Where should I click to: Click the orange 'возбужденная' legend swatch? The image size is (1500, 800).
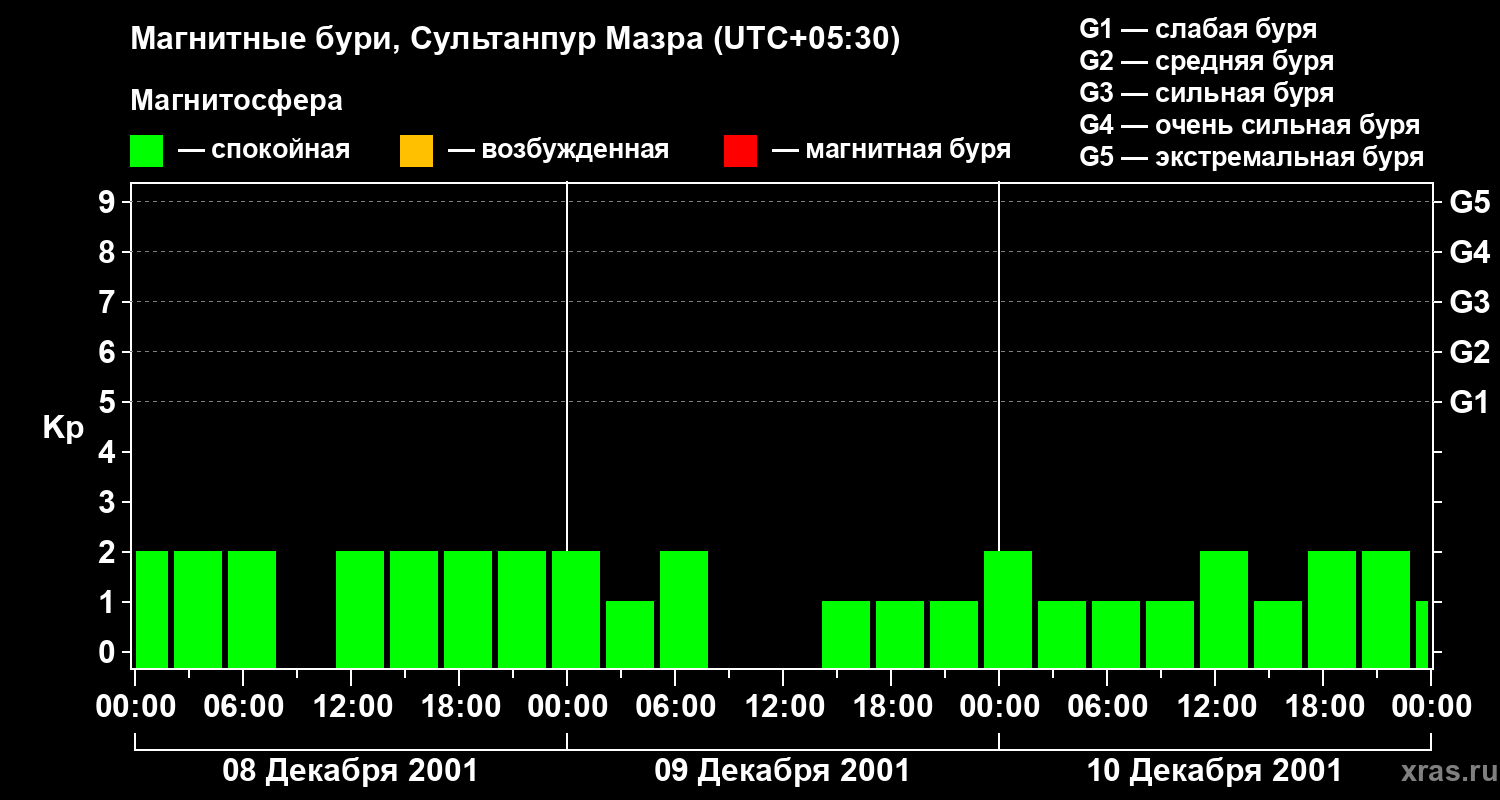pyautogui.click(x=416, y=151)
